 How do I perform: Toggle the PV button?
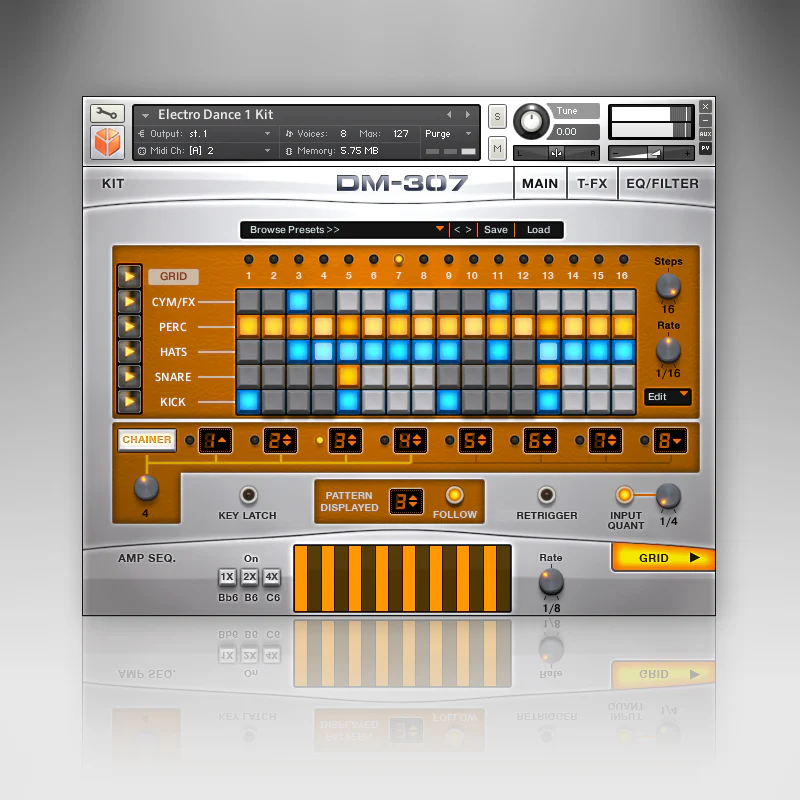(705, 148)
